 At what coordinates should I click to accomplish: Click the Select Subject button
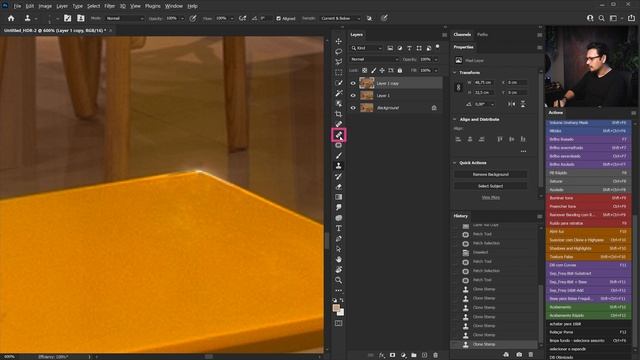pos(490,186)
